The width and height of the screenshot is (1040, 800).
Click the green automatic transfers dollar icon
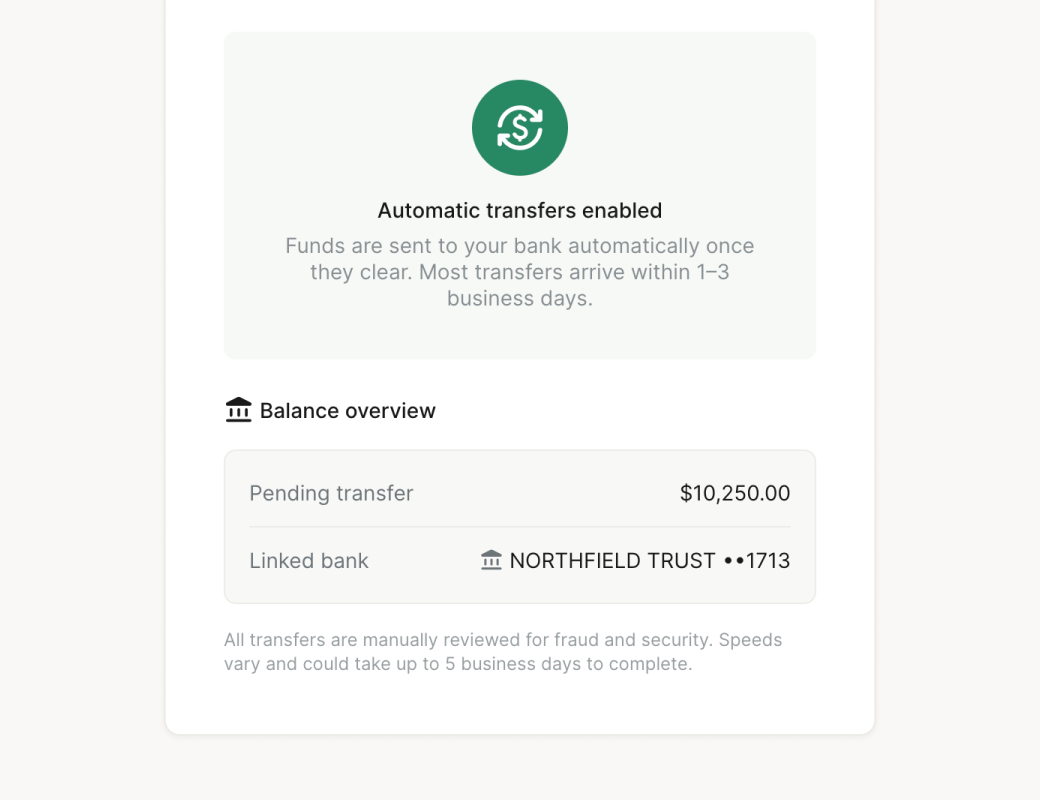point(520,128)
